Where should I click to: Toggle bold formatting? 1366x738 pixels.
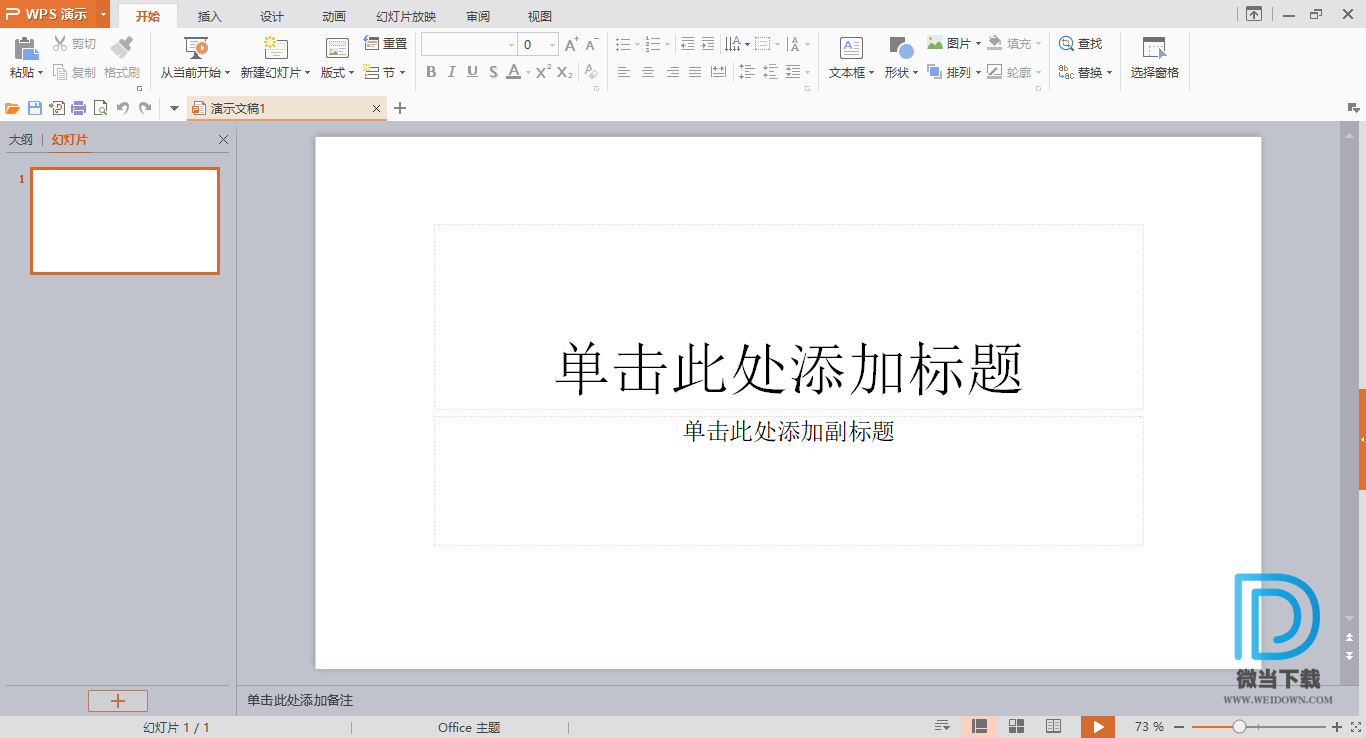(x=431, y=72)
